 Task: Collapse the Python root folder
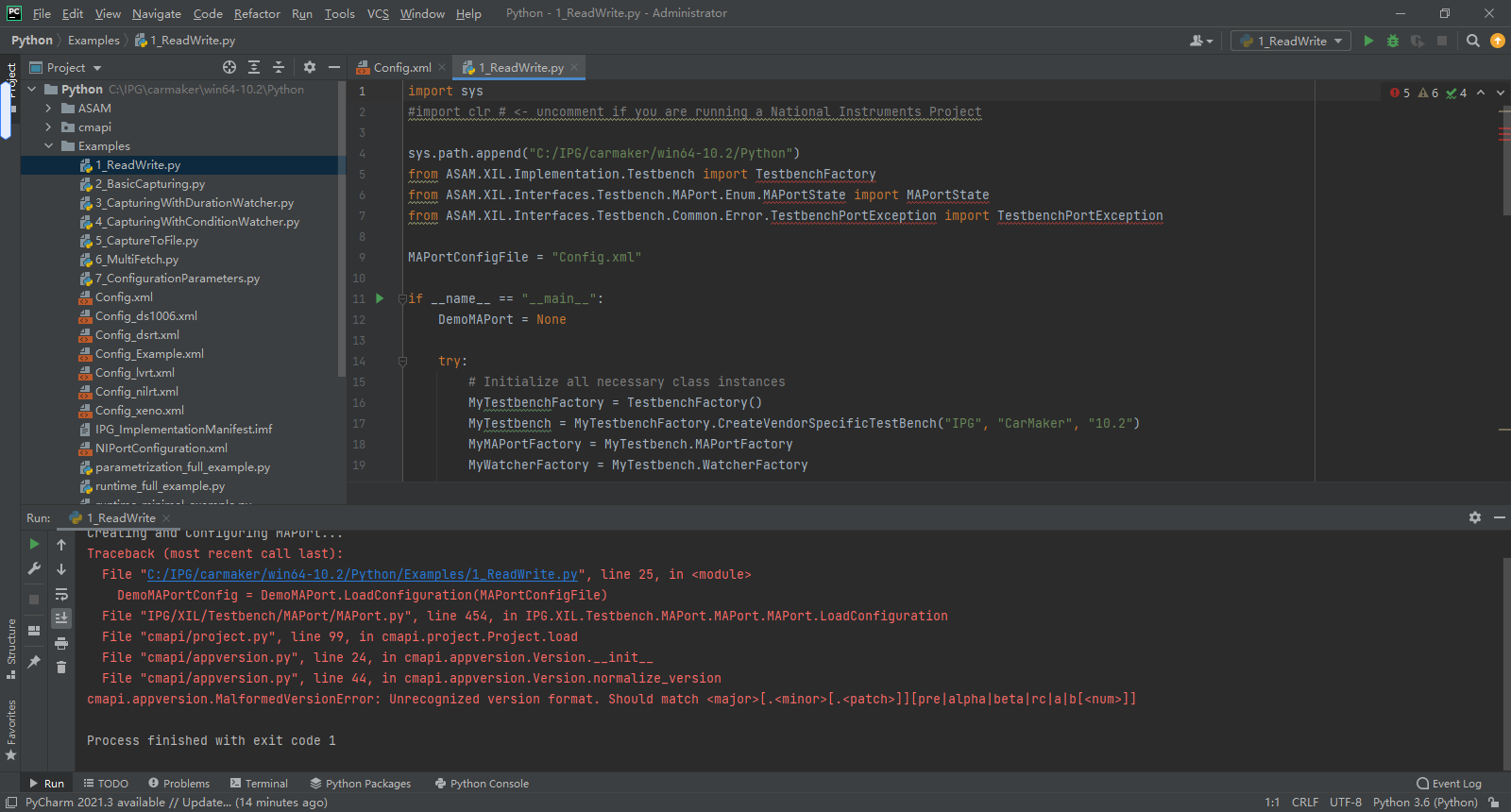(32, 90)
